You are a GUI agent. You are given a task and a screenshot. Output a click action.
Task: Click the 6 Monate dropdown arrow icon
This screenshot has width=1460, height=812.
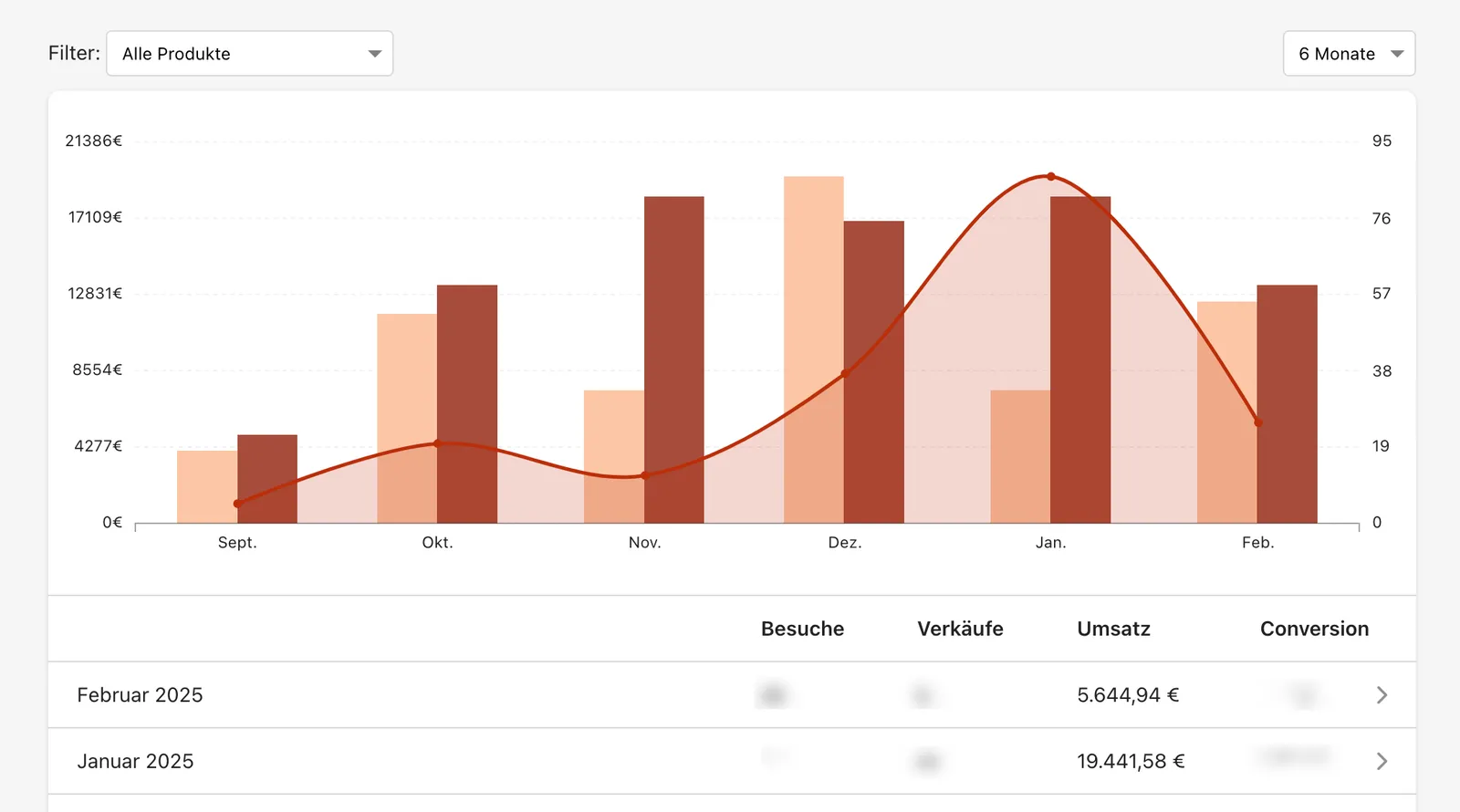1396,54
